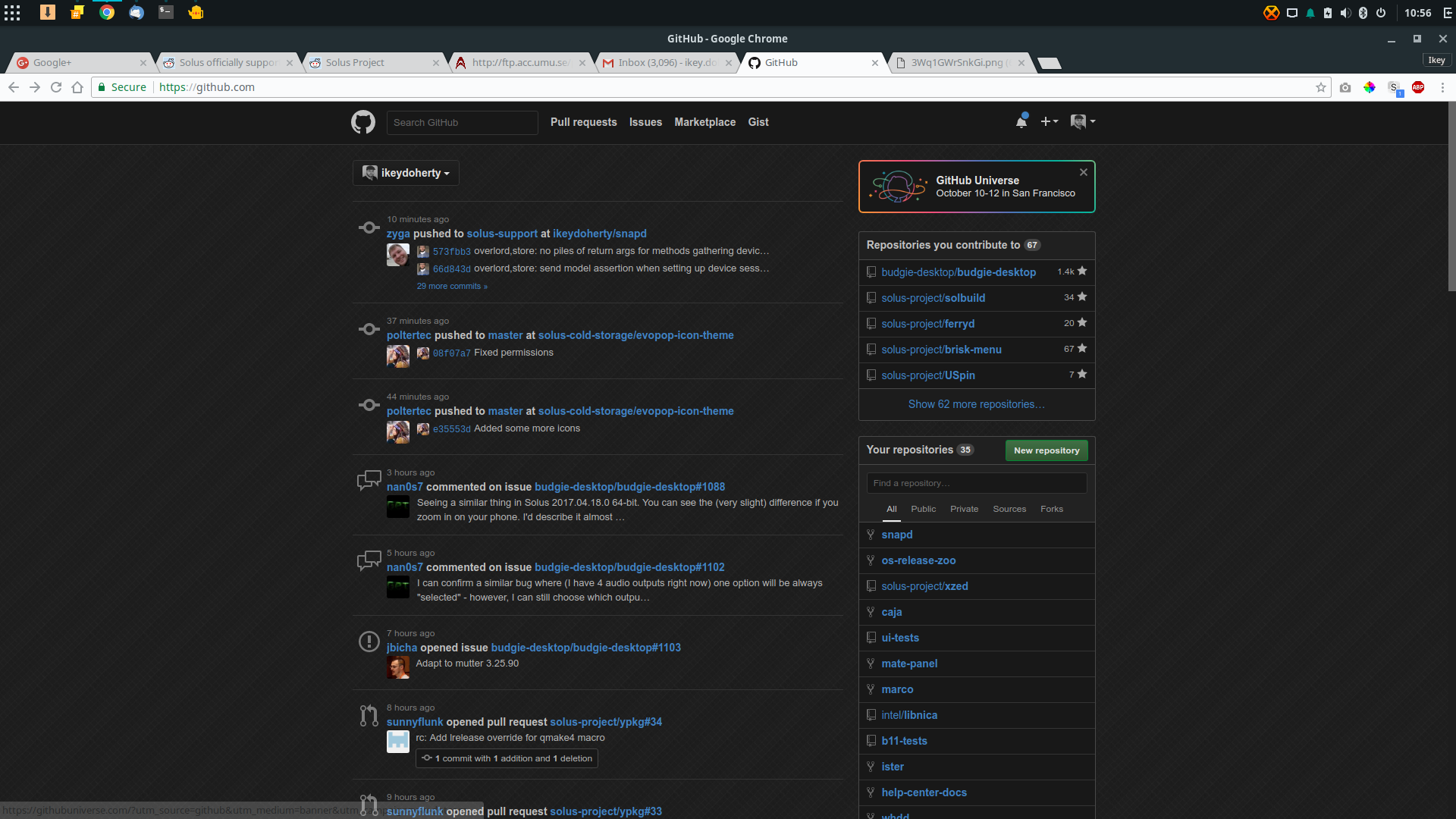
Task: Click Search GitHub field
Action: pos(462,123)
